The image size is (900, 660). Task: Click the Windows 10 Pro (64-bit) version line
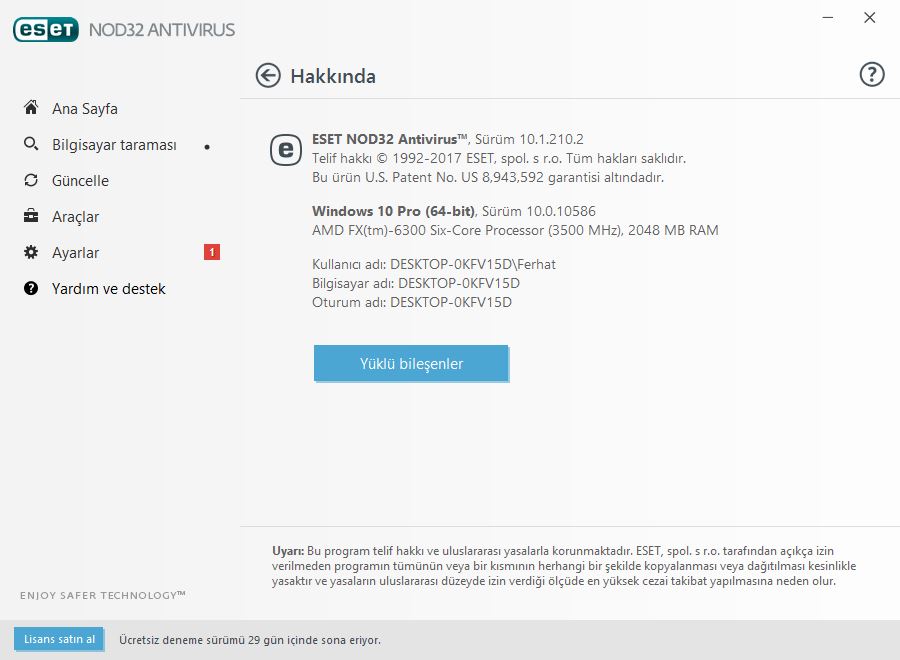[454, 211]
